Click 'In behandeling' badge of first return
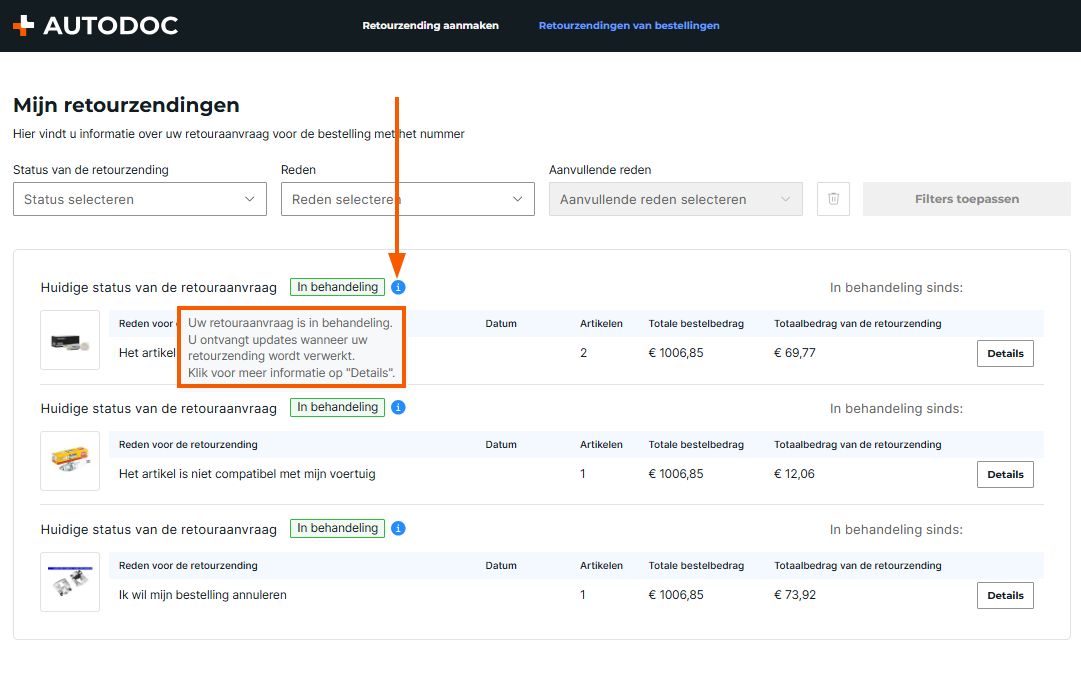Image resolution: width=1081 pixels, height=694 pixels. click(x=337, y=287)
